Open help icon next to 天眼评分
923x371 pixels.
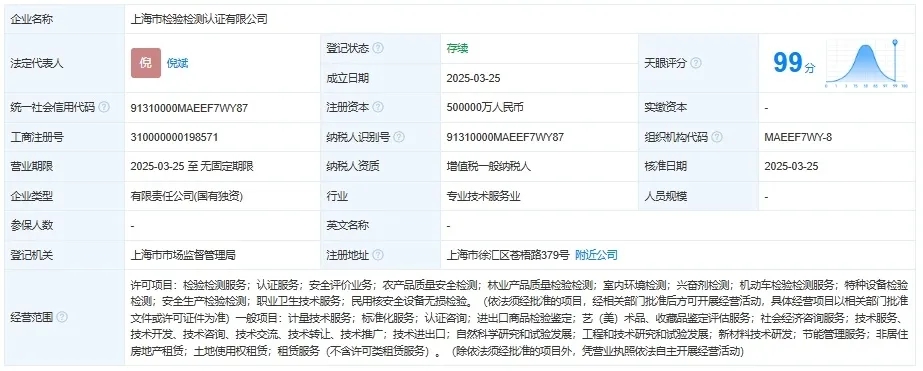[x=696, y=64]
